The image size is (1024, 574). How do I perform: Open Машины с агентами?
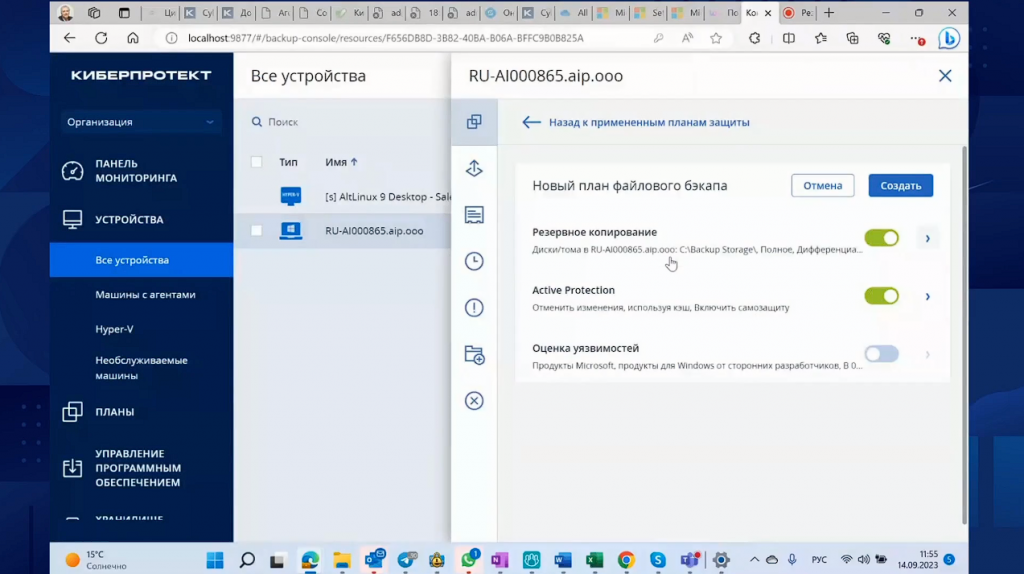click(145, 295)
